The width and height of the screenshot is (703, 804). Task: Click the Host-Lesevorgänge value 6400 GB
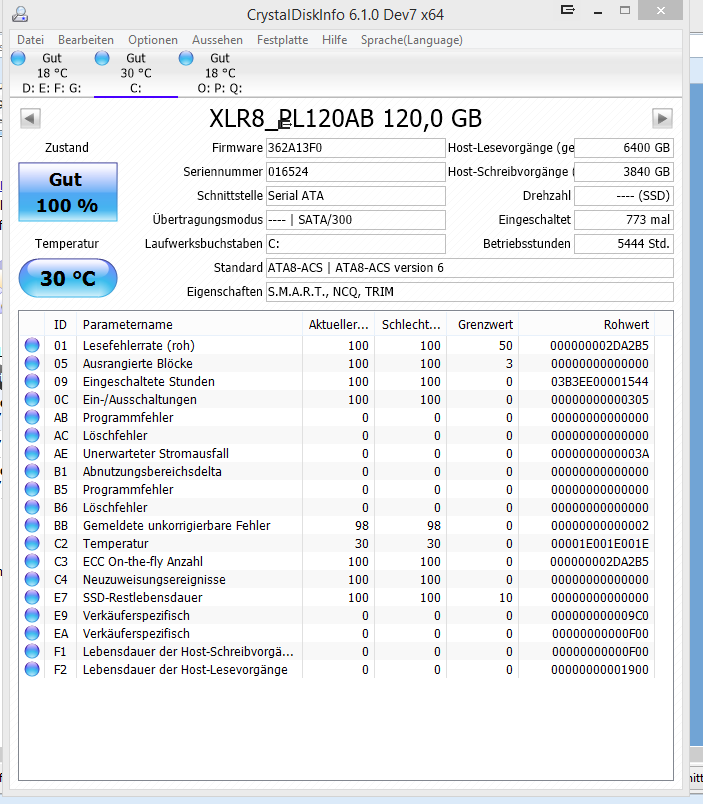point(624,148)
